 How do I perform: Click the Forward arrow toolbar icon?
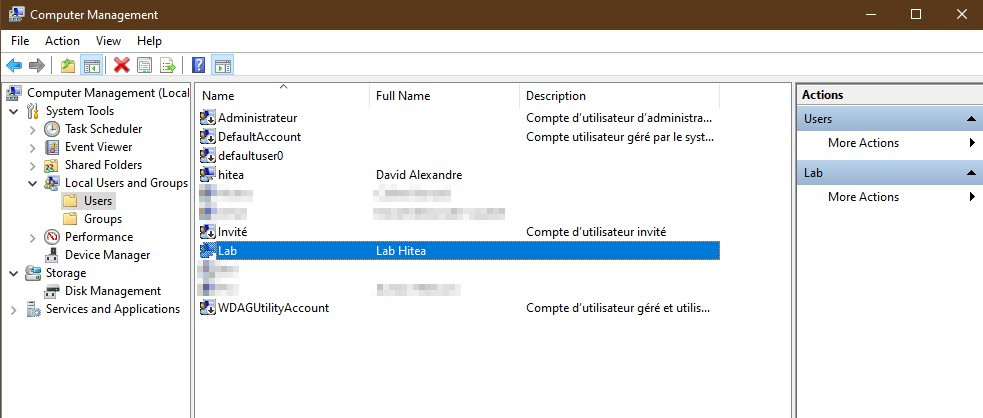coord(37,65)
